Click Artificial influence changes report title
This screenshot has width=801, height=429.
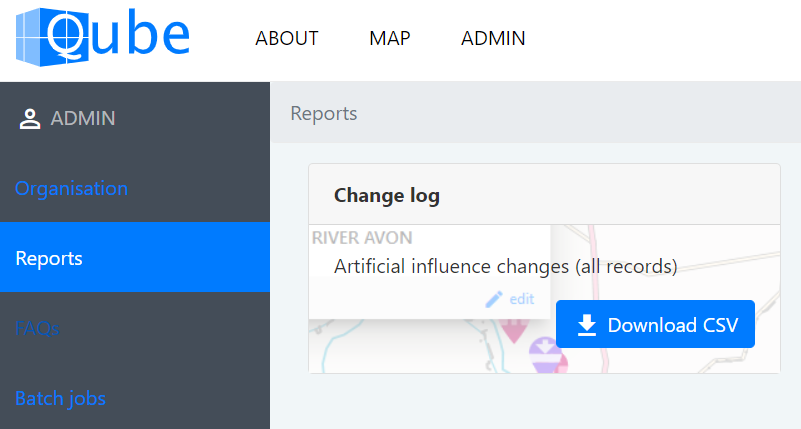pyautogui.click(x=506, y=267)
